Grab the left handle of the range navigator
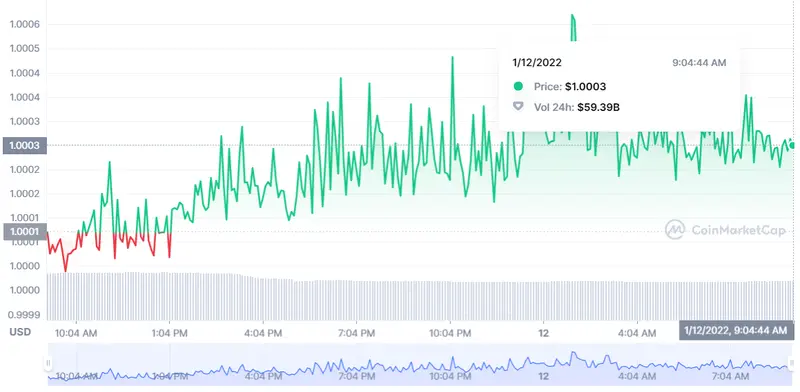Image resolution: width=800 pixels, height=392 pixels. click(48, 363)
